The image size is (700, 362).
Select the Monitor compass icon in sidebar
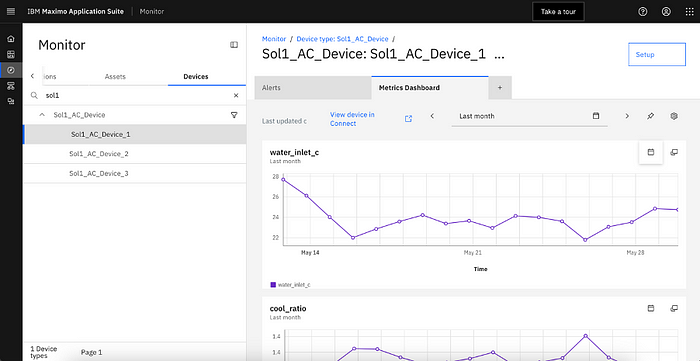pos(11,70)
